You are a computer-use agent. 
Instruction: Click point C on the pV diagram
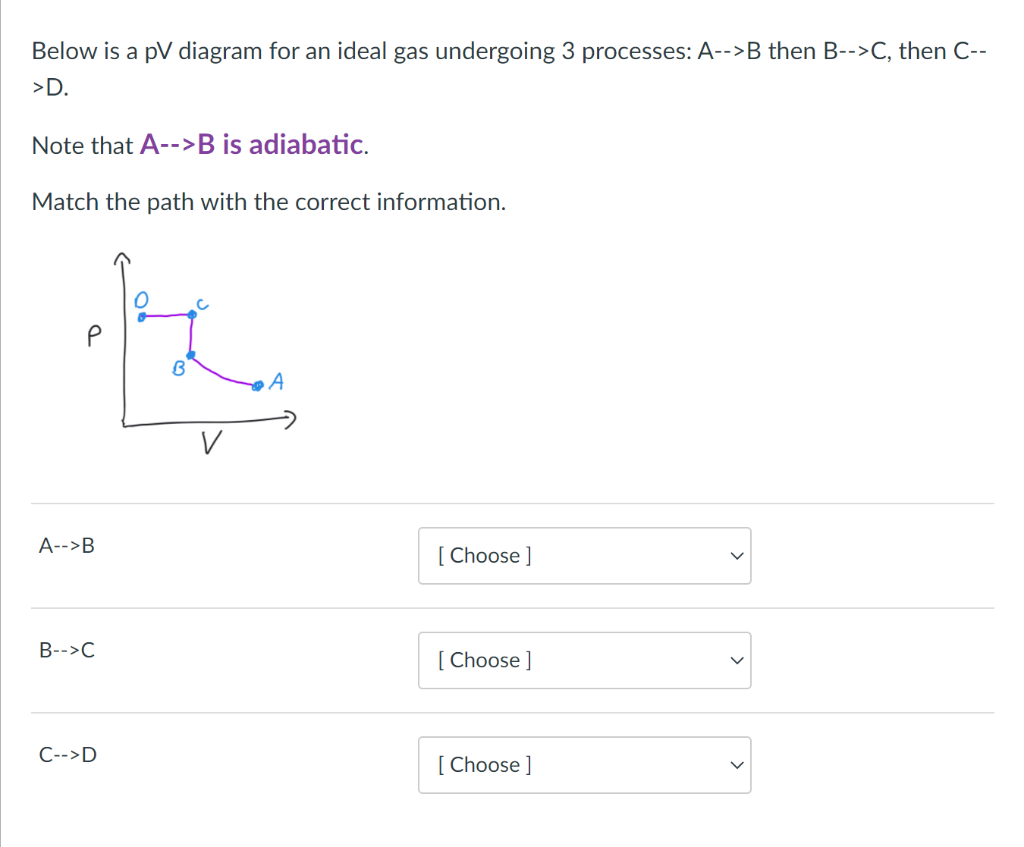192,315
